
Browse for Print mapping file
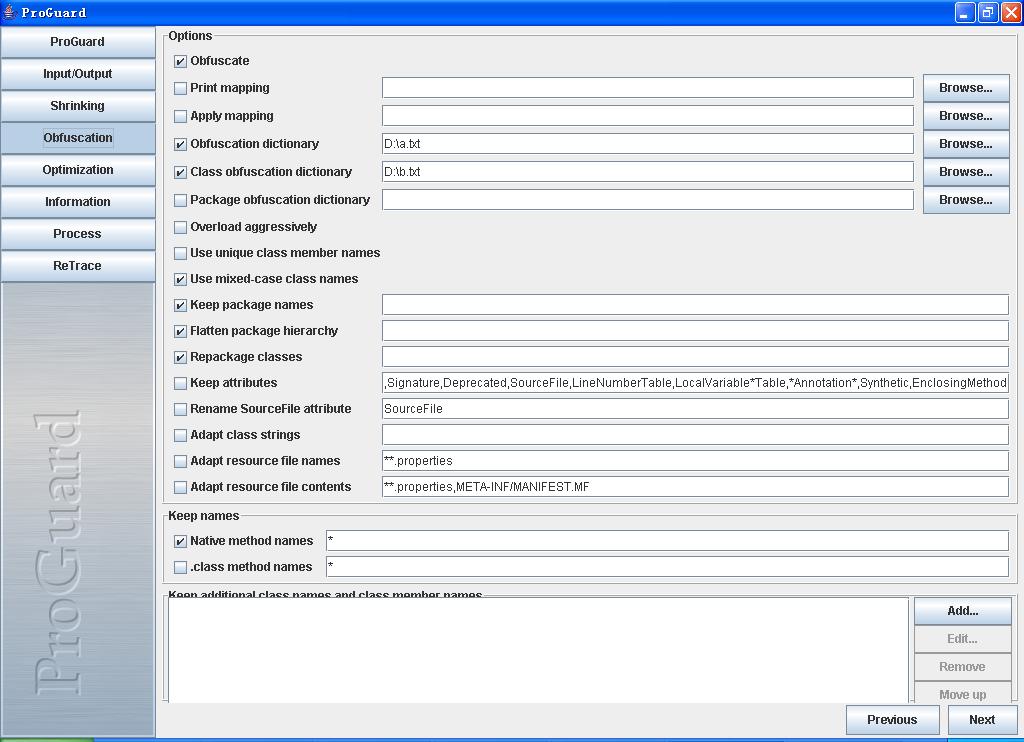(966, 88)
